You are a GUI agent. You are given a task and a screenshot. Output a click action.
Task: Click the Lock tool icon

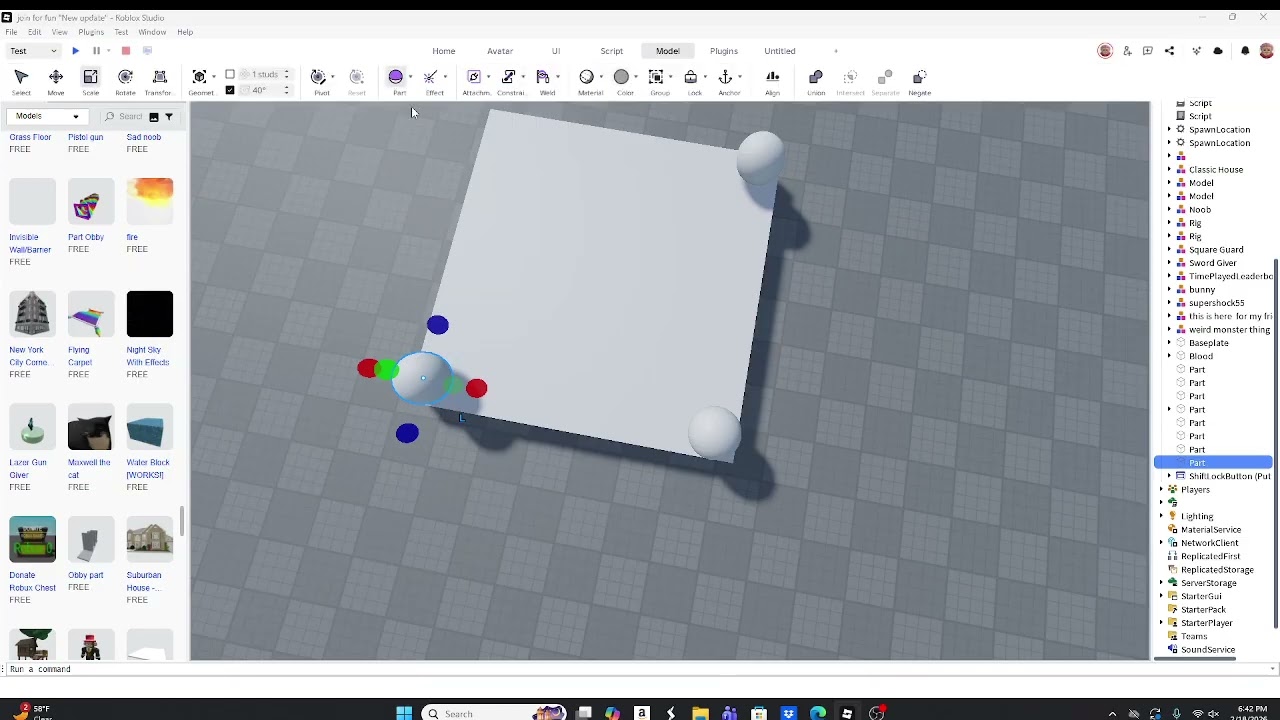[691, 77]
